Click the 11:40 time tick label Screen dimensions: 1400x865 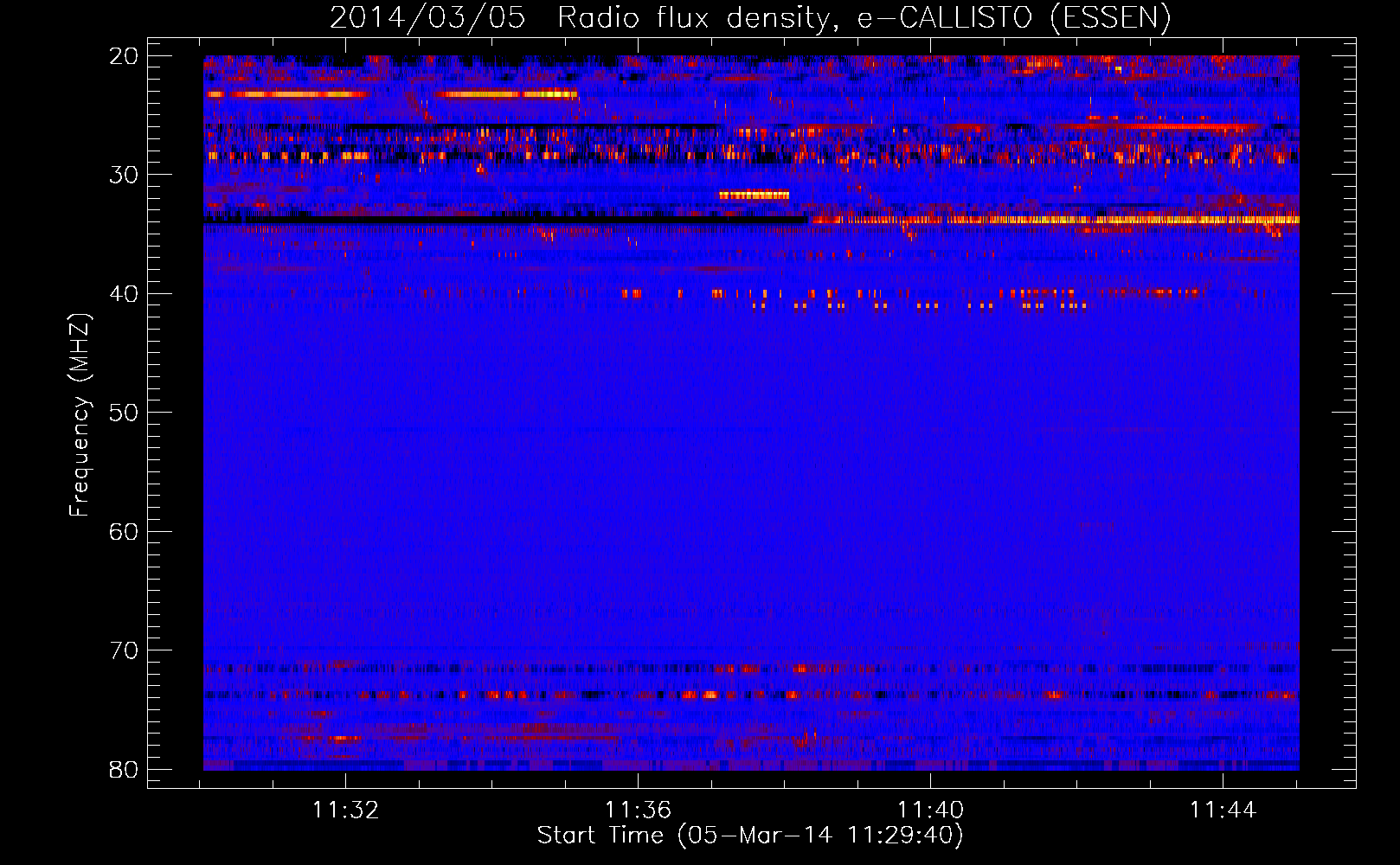coord(930,811)
